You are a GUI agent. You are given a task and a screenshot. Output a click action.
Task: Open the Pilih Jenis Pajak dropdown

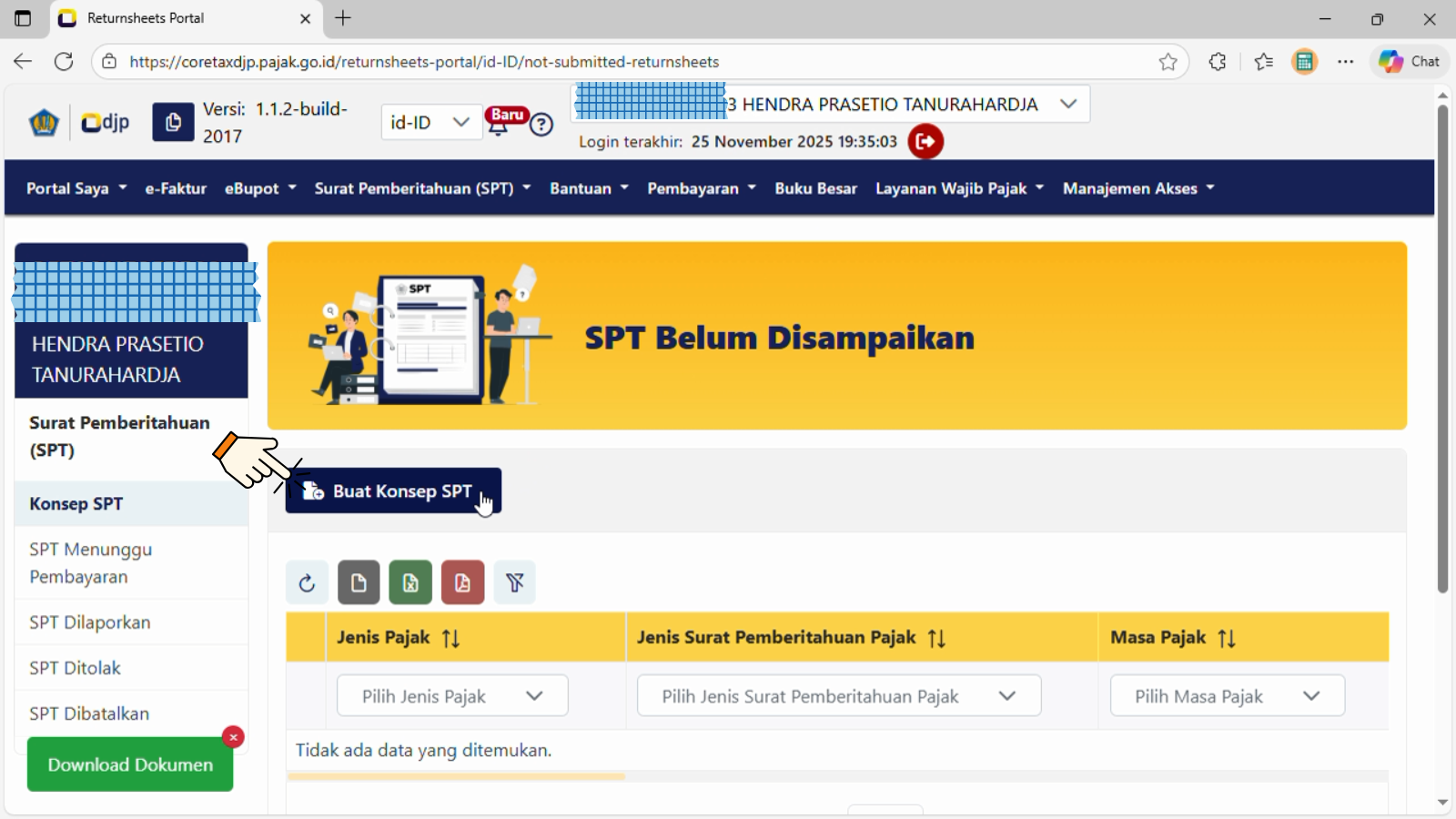coord(452,696)
